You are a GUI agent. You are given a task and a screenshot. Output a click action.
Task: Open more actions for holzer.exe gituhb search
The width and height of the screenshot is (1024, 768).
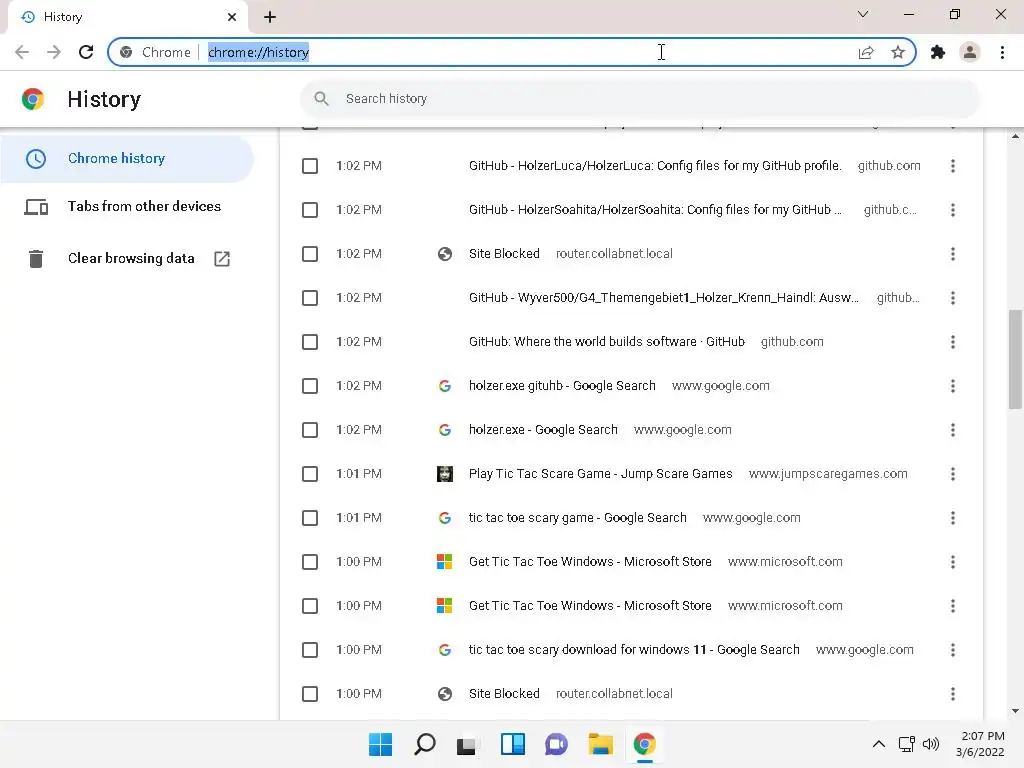(x=953, y=386)
